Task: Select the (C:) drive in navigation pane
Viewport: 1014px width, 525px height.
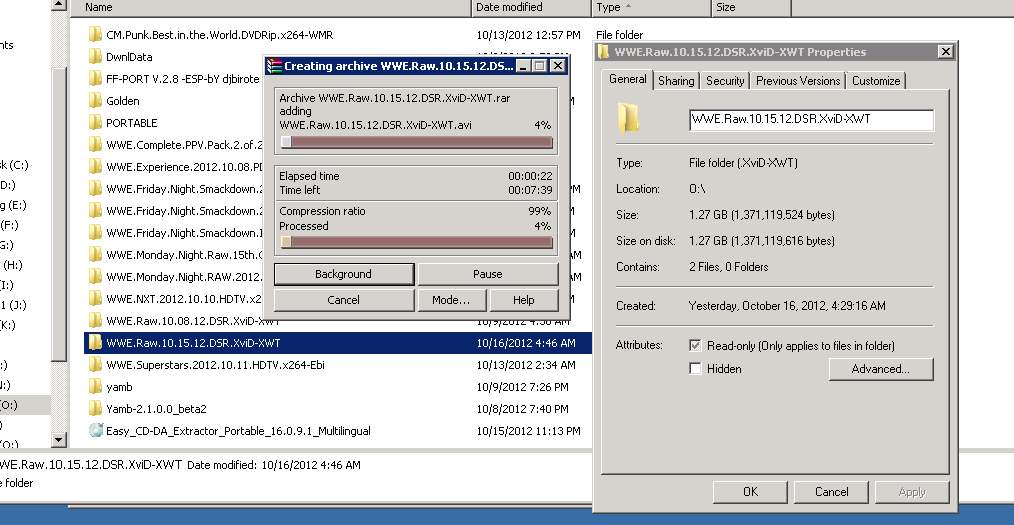Action: pos(14,165)
